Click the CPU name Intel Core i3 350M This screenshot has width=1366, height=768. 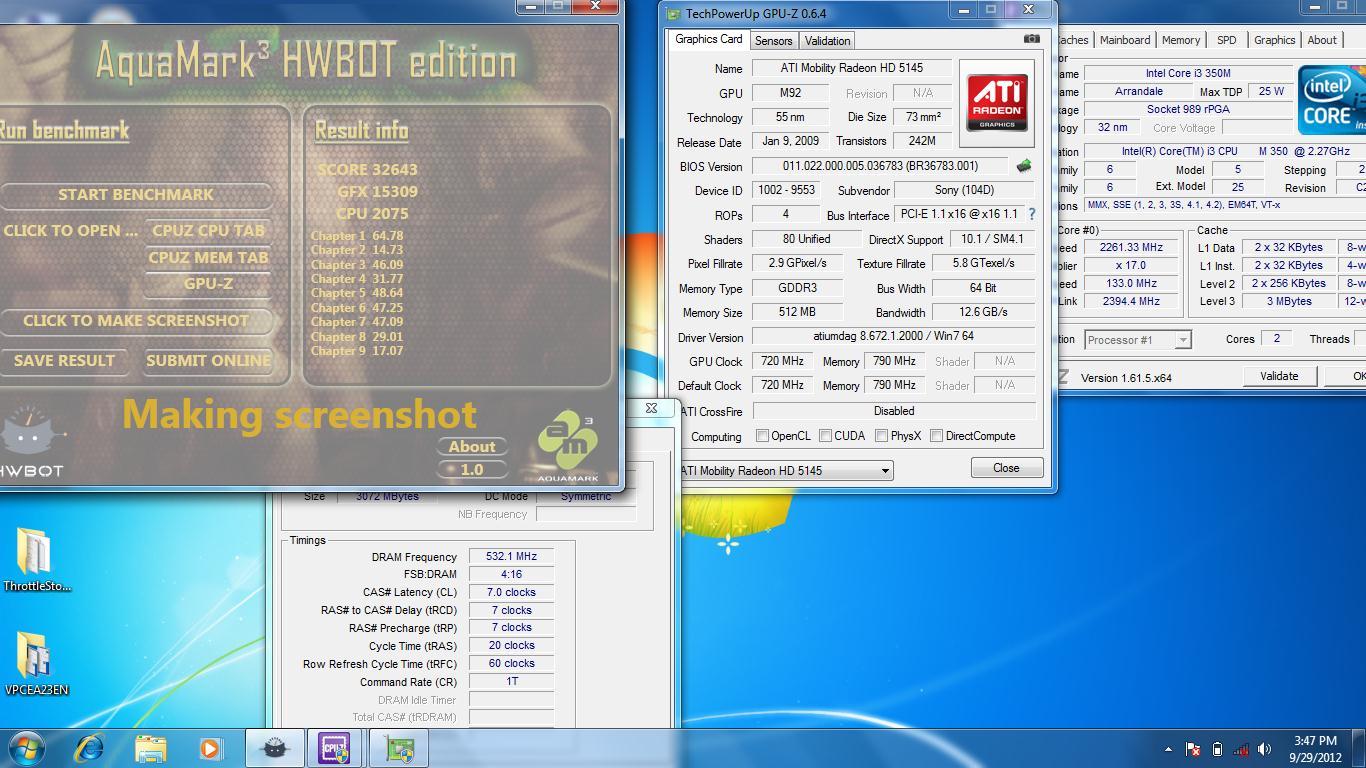[x=1188, y=73]
